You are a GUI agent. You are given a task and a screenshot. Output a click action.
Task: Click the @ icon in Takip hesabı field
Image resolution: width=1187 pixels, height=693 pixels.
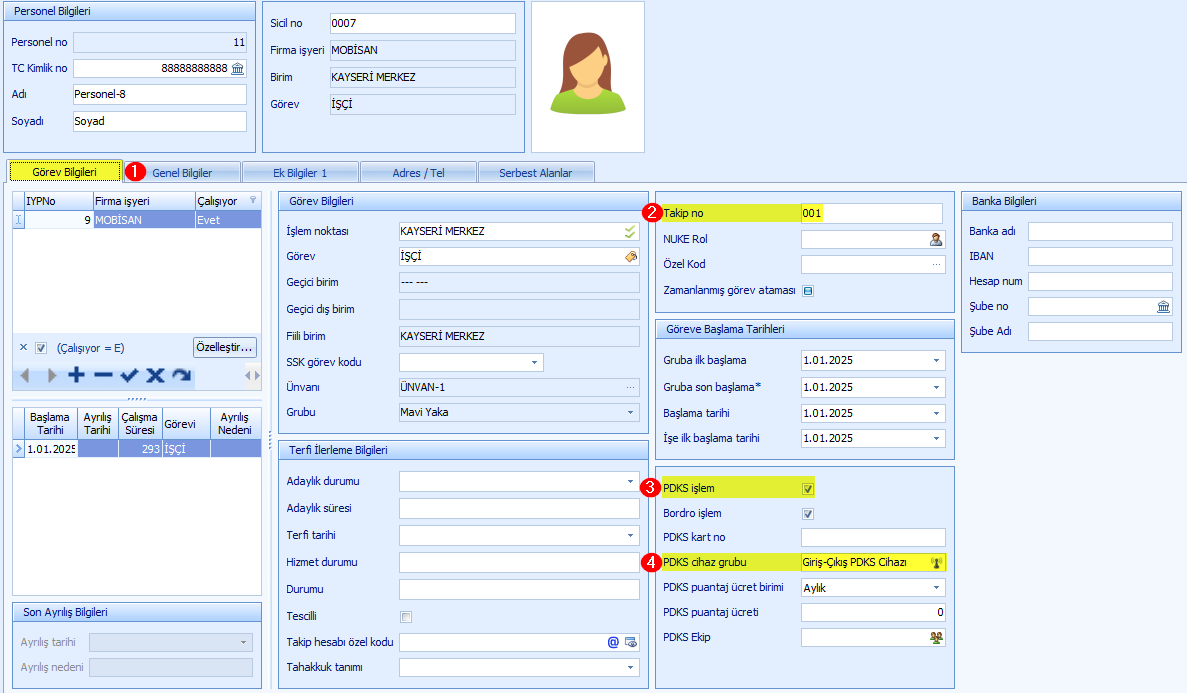coord(613,642)
